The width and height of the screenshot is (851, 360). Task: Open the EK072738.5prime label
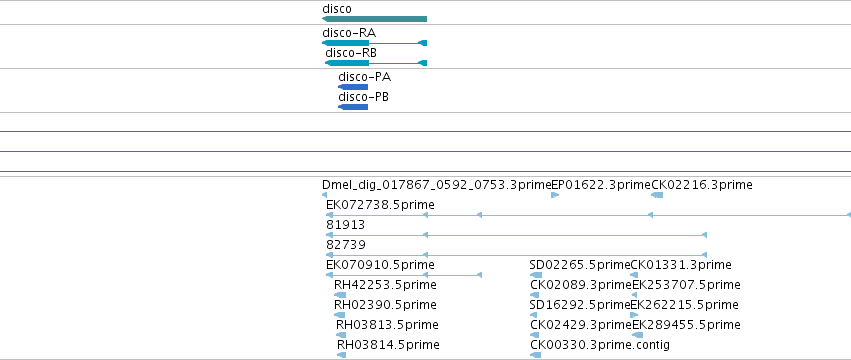point(380,205)
